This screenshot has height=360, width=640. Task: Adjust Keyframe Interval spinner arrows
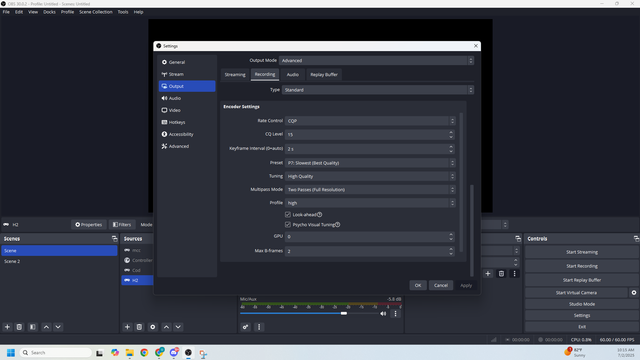(451, 149)
